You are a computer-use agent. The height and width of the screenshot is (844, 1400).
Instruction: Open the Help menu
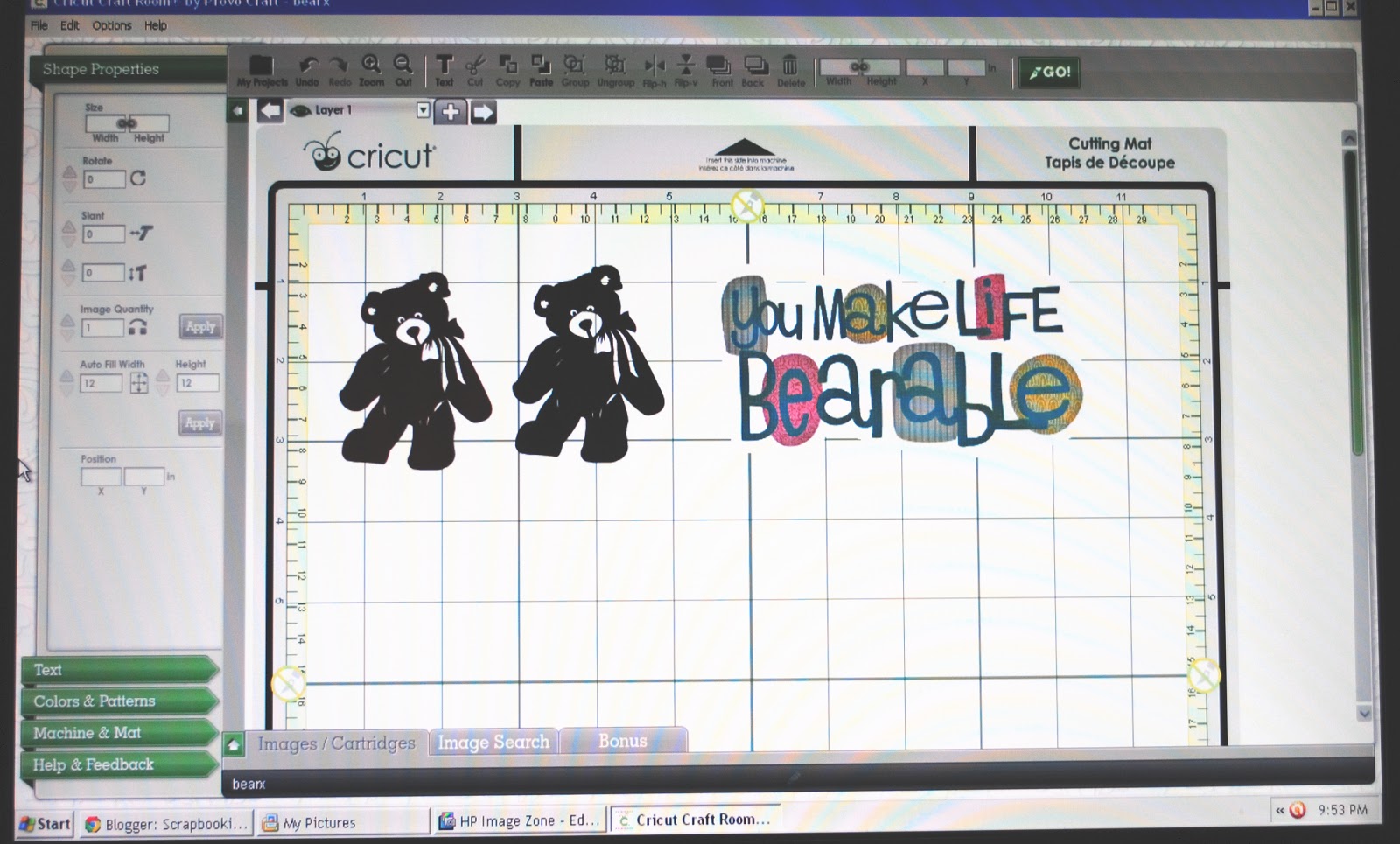pyautogui.click(x=156, y=25)
